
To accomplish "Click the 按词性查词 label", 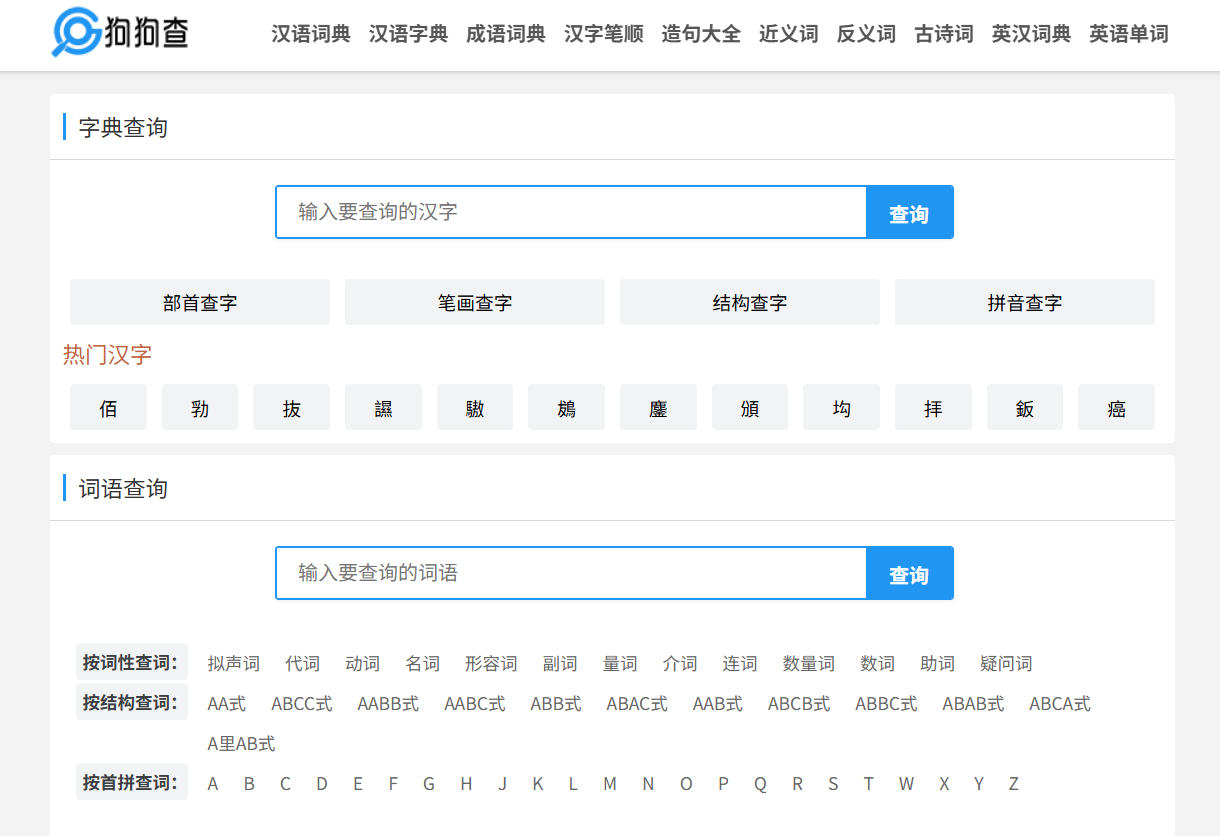I will 131,662.
